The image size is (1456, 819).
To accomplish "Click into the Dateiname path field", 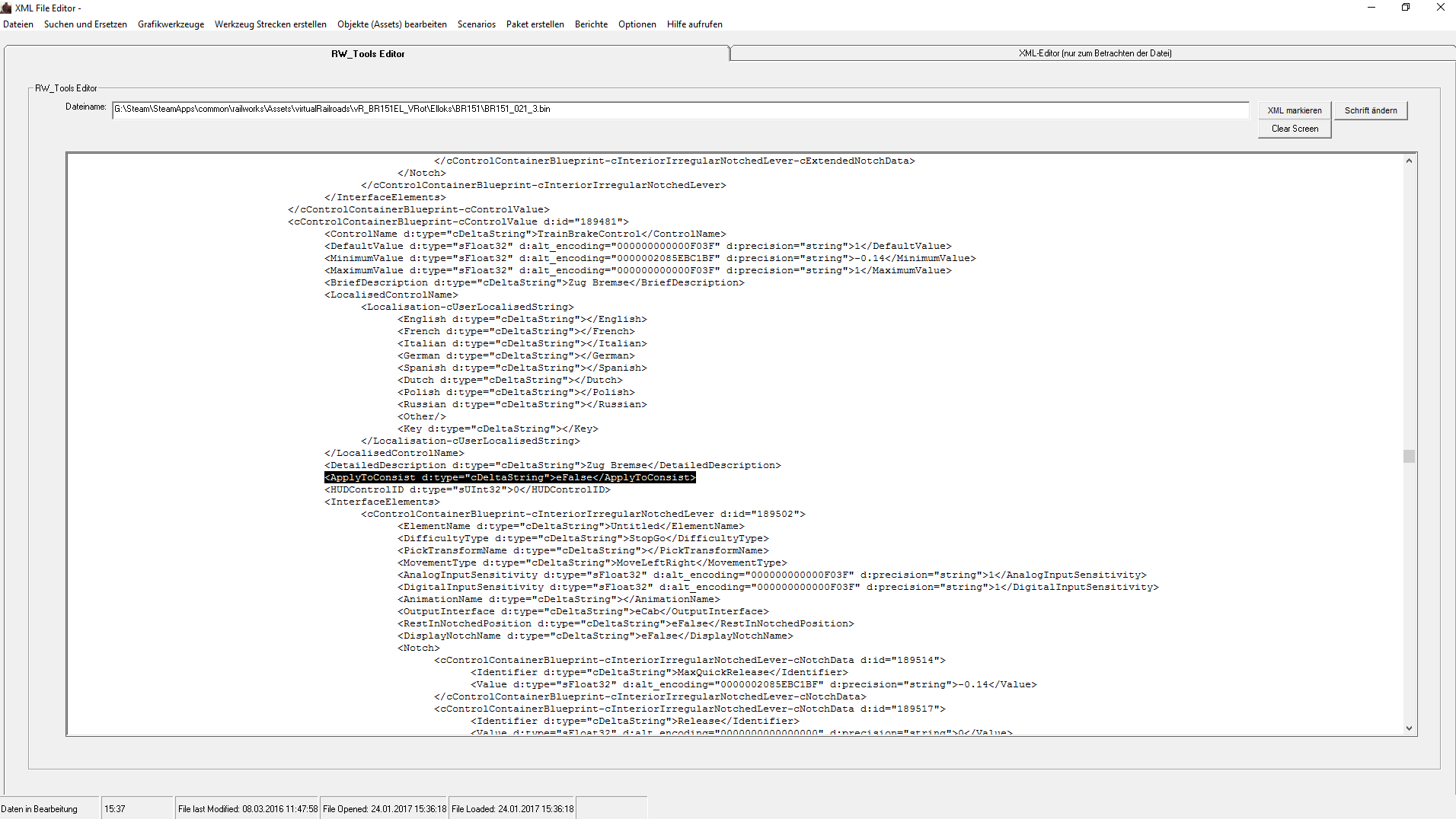I will (x=680, y=110).
